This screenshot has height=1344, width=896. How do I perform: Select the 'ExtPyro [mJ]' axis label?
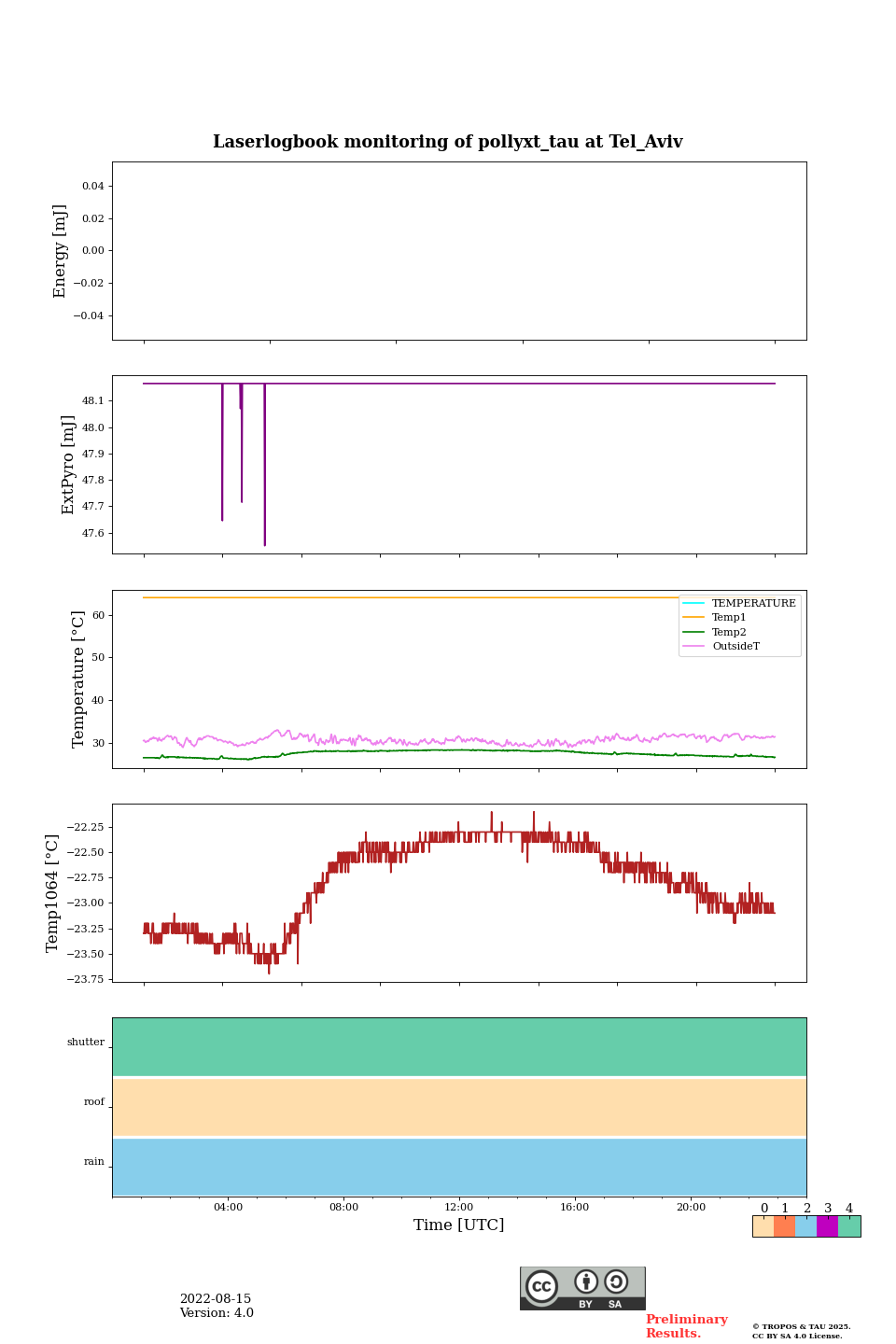pyautogui.click(x=68, y=465)
